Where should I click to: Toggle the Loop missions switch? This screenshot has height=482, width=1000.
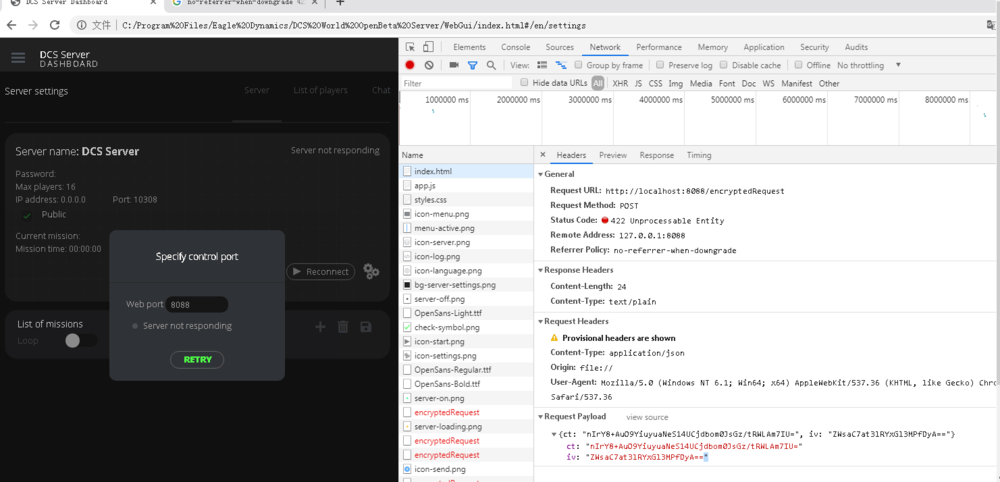(79, 341)
